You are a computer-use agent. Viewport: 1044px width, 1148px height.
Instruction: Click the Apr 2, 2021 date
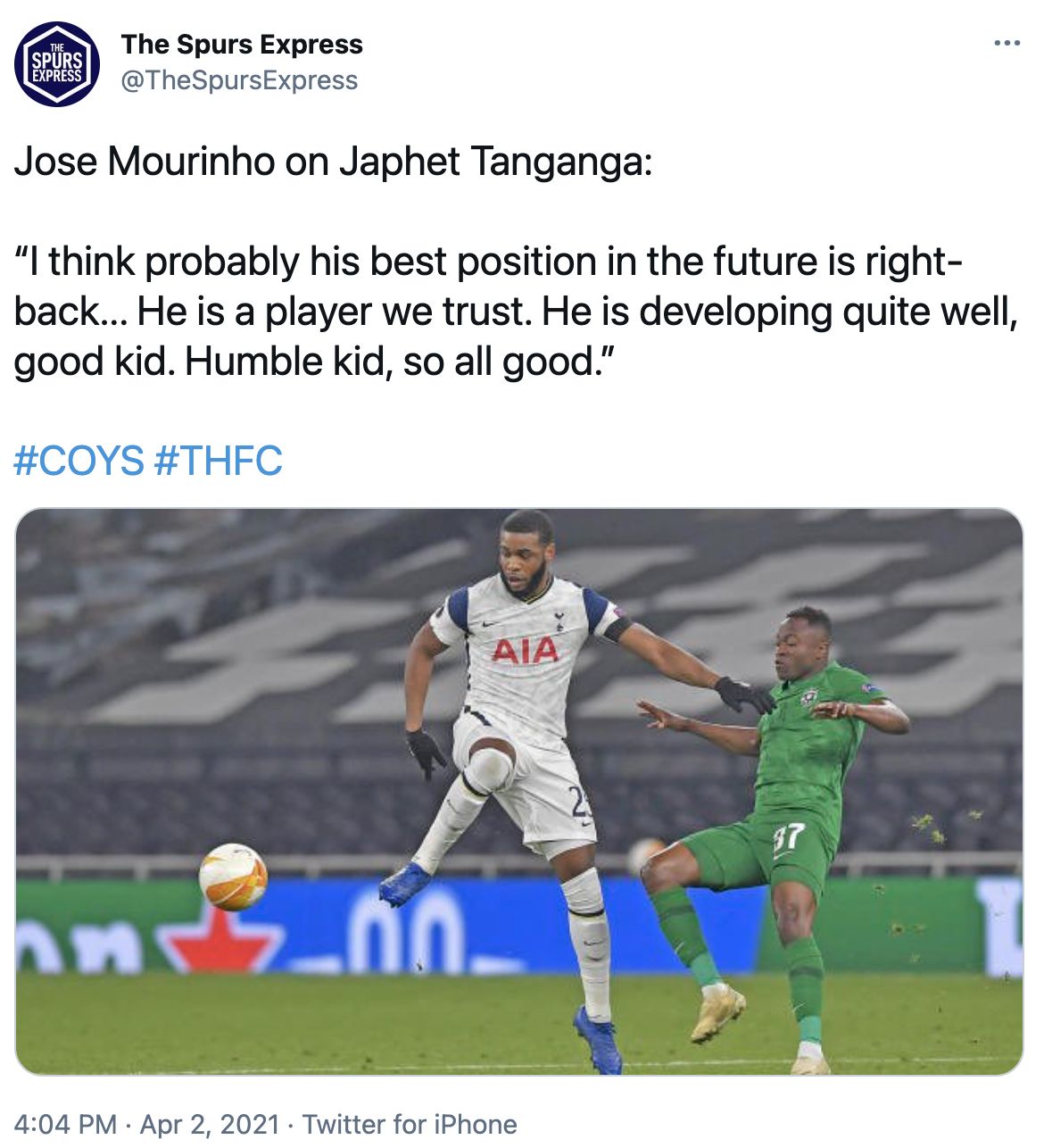tap(210, 1124)
